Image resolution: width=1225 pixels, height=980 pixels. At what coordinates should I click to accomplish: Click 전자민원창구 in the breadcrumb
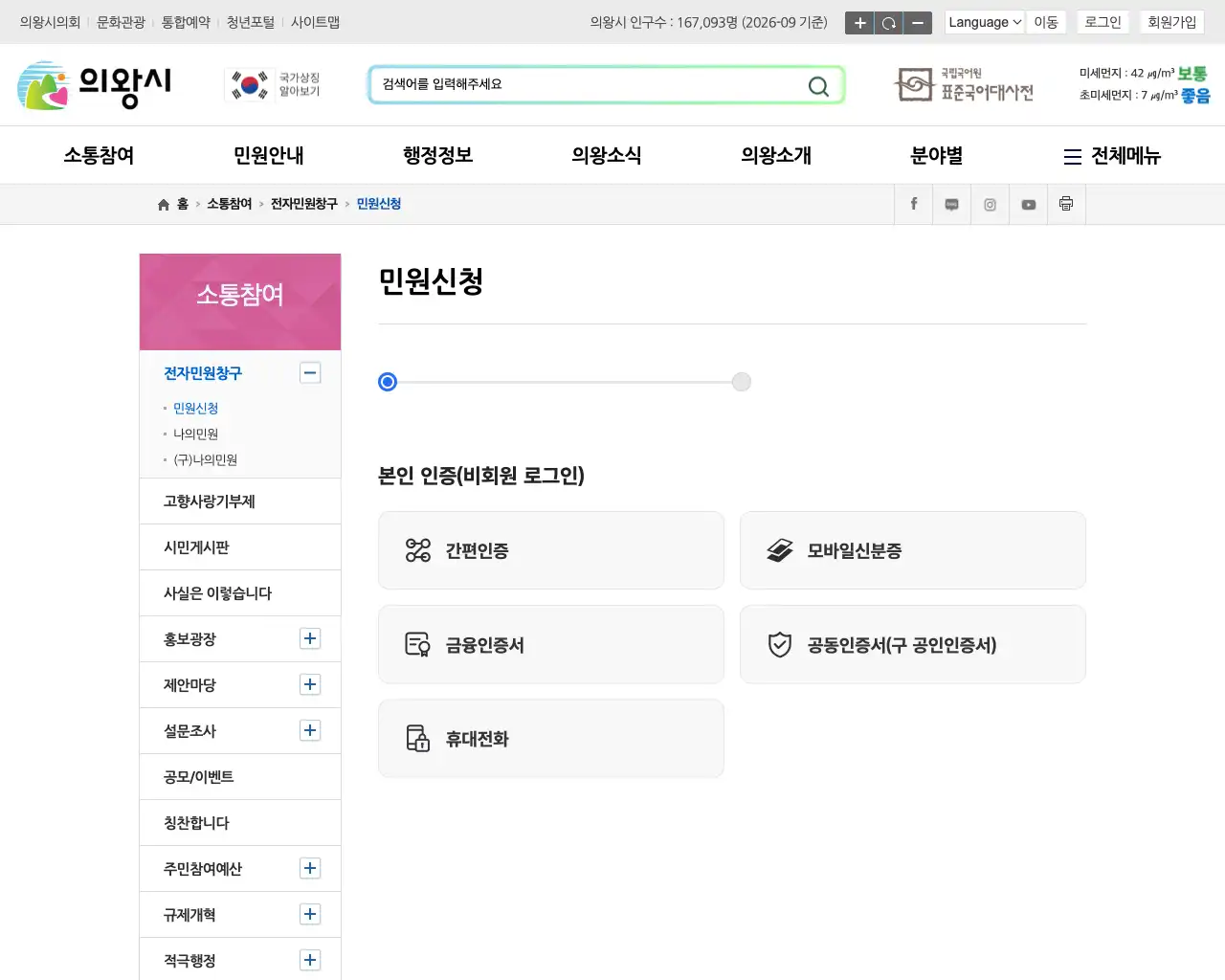pos(304,204)
